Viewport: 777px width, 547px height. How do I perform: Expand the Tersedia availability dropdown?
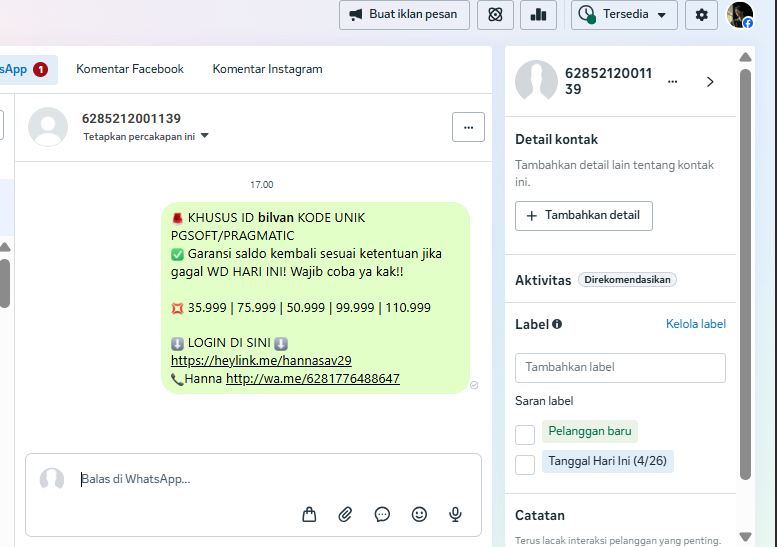point(624,15)
